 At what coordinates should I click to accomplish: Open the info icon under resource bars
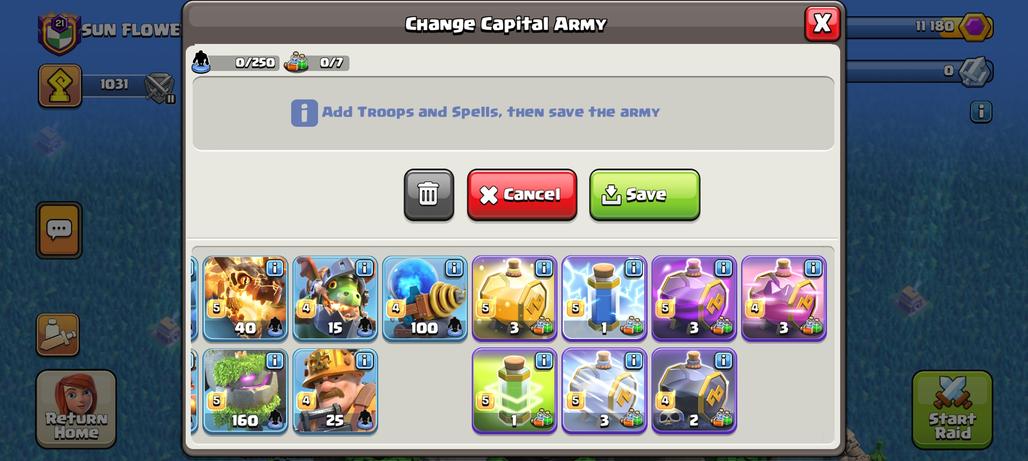[981, 111]
